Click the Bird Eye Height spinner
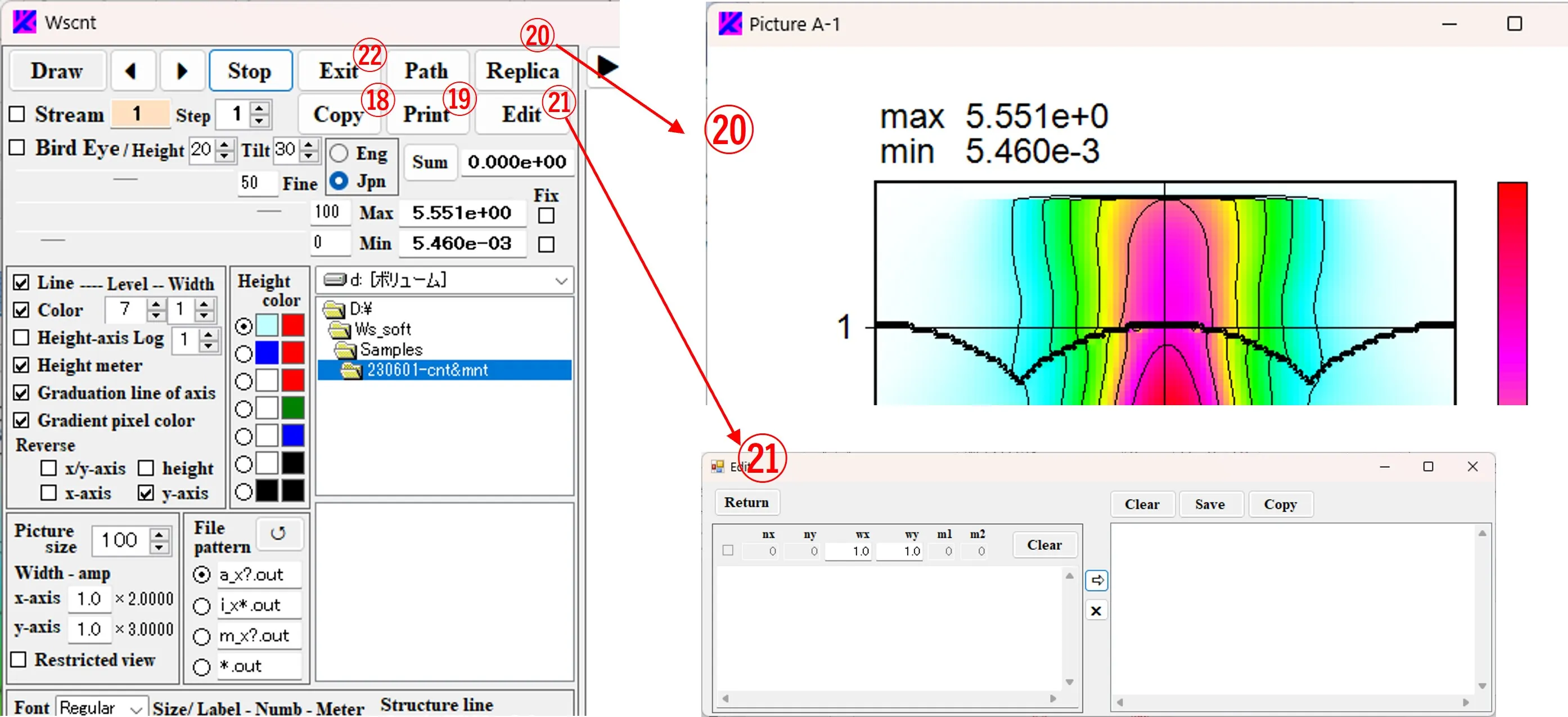 224,150
